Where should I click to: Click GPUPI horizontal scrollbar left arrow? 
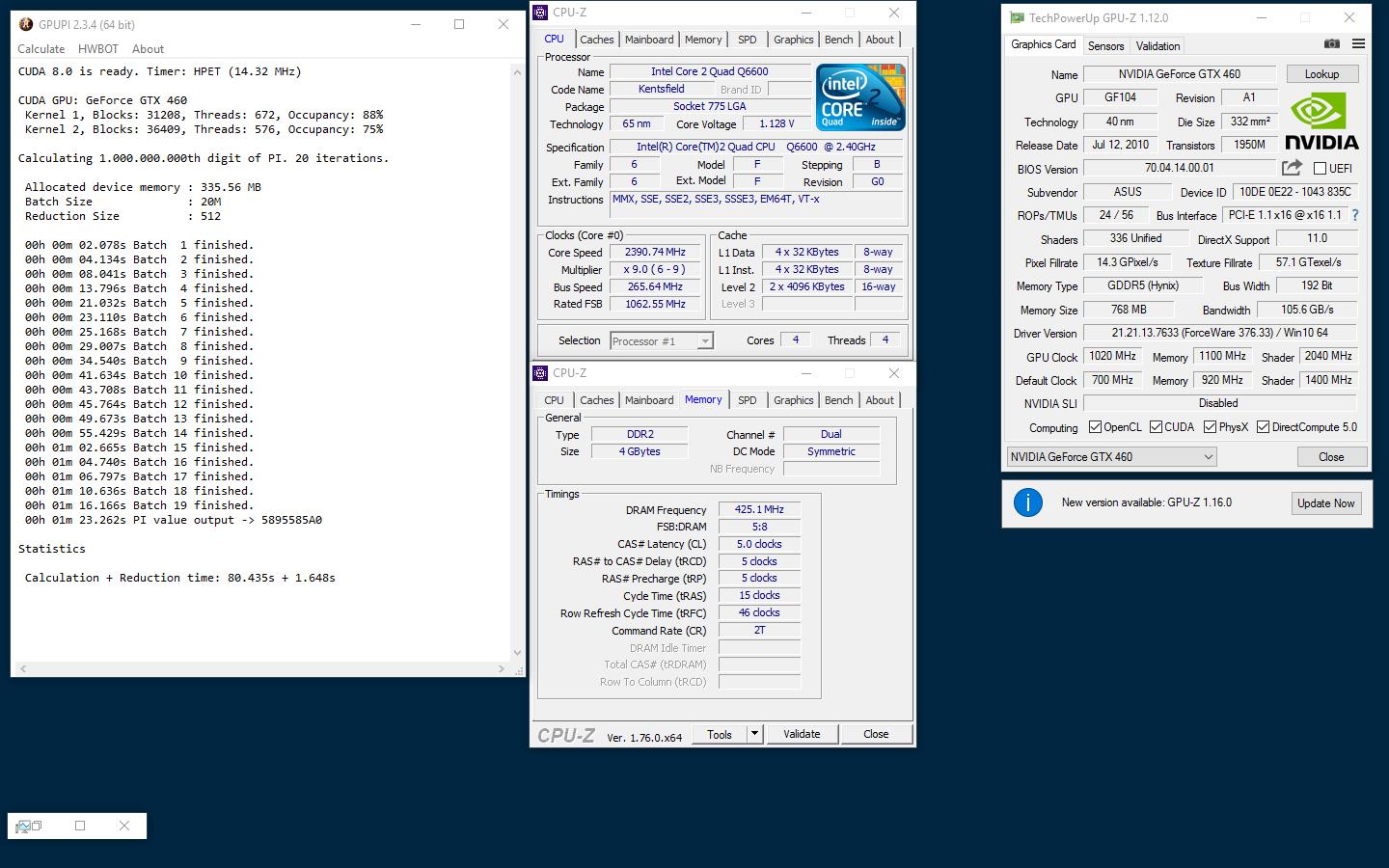pos(23,668)
